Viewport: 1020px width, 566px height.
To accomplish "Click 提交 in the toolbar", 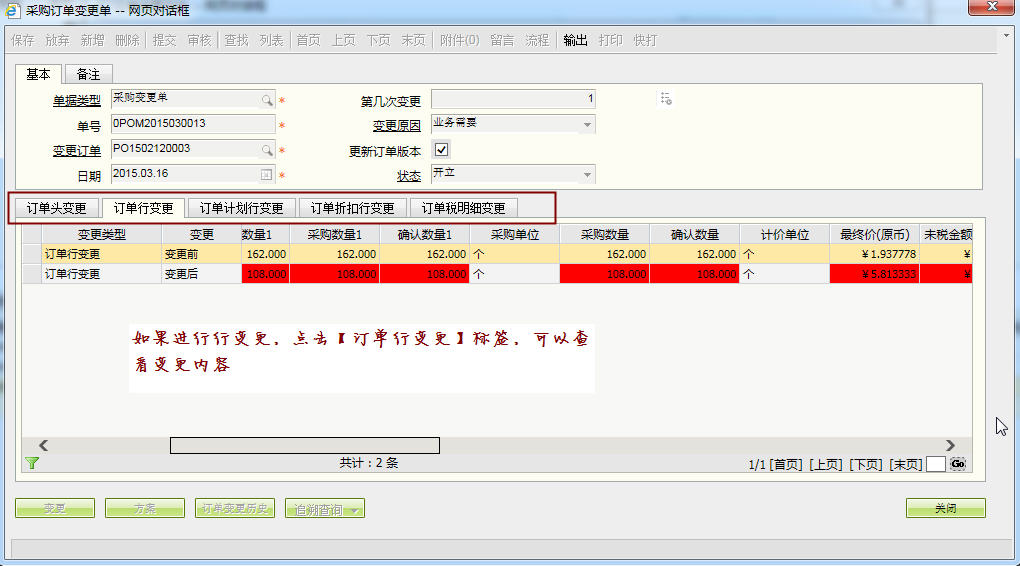I will point(165,40).
